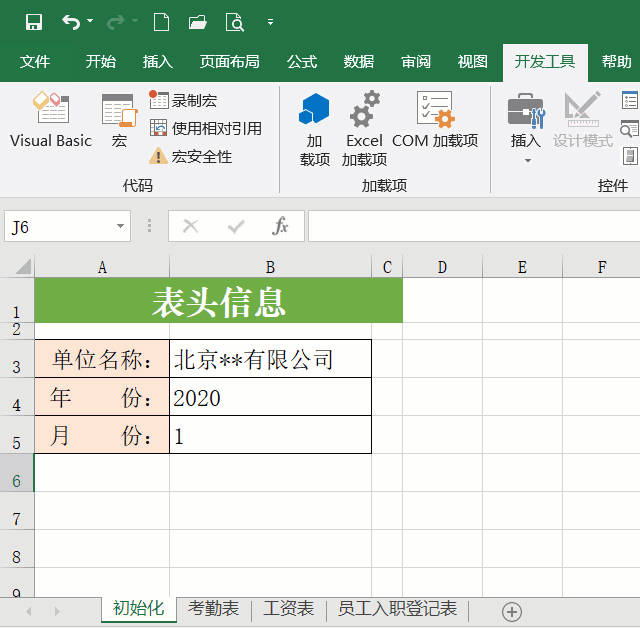Expand Customize Quick Access Toolbar dropdown
The height and width of the screenshot is (628, 640).
[270, 22]
